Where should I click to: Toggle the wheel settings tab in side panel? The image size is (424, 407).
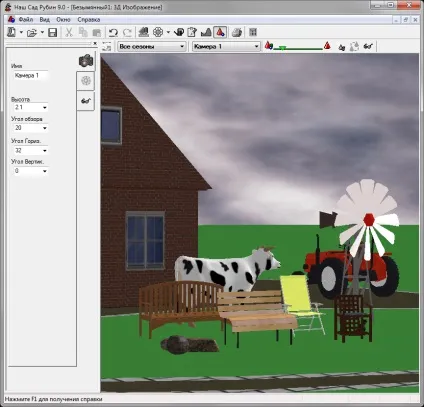click(x=86, y=81)
